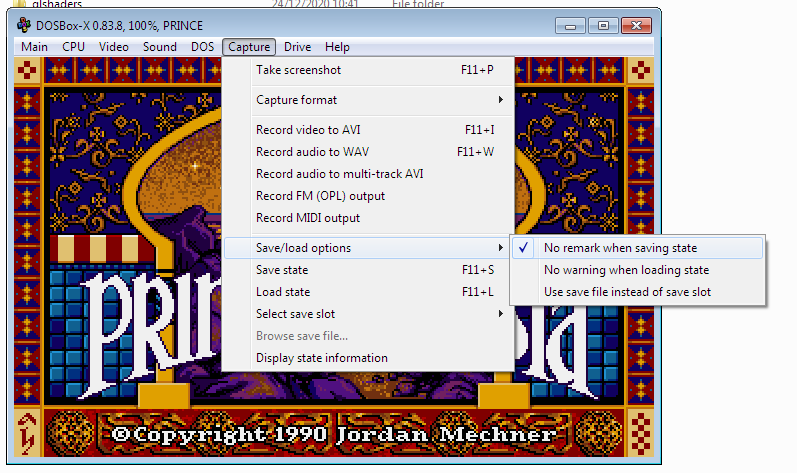Open the Video menu
Image resolution: width=797 pixels, height=473 pixels.
pyautogui.click(x=113, y=47)
